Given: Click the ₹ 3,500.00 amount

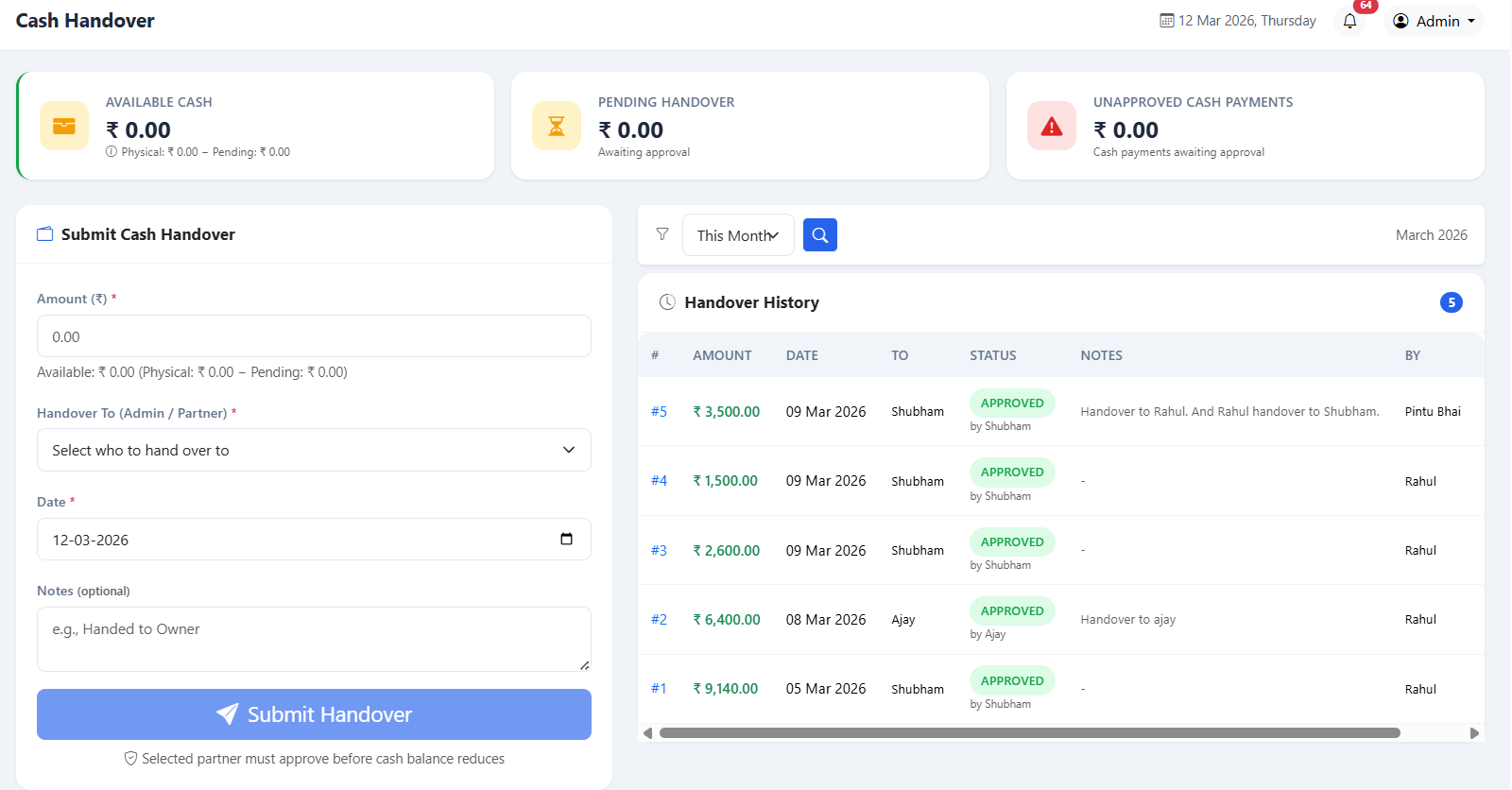Looking at the screenshot, I should coord(726,411).
